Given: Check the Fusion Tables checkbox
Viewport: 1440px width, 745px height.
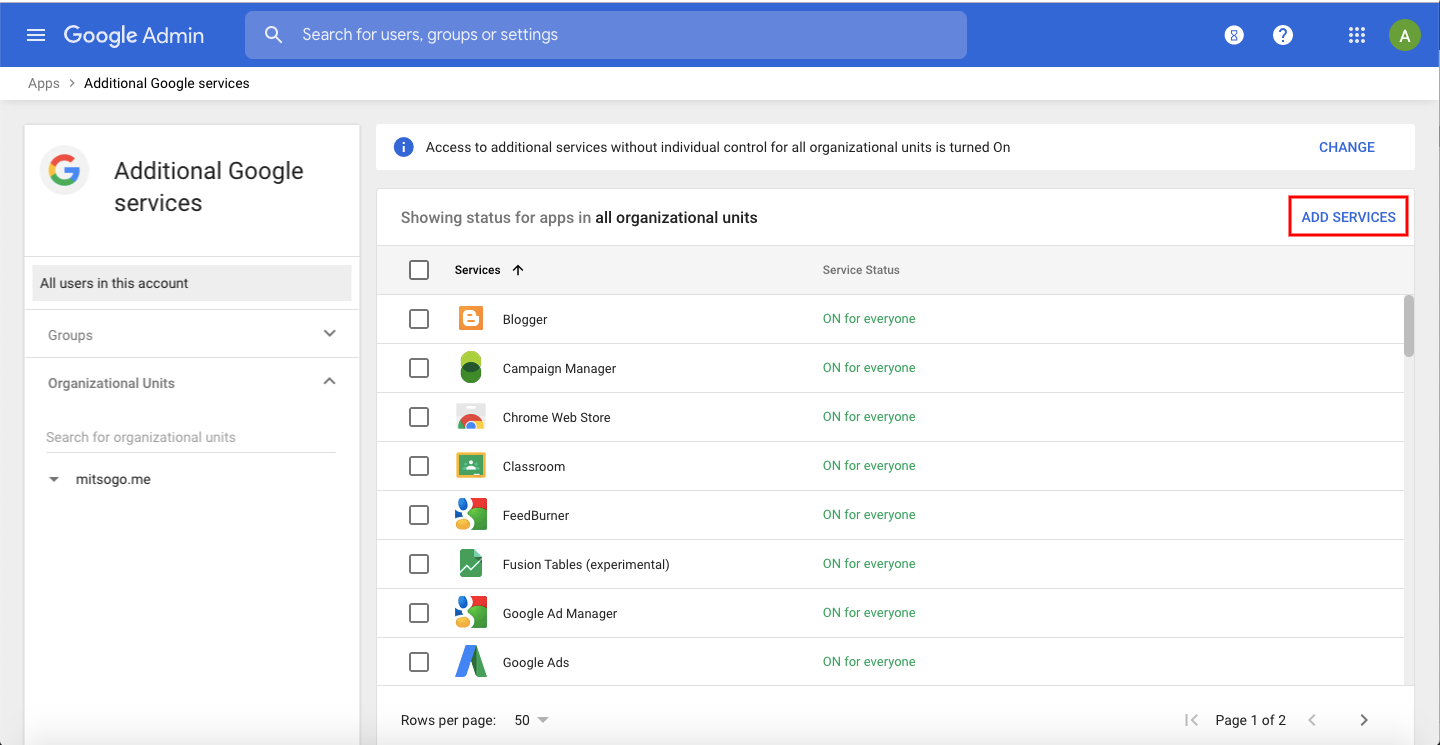Looking at the screenshot, I should point(419,564).
